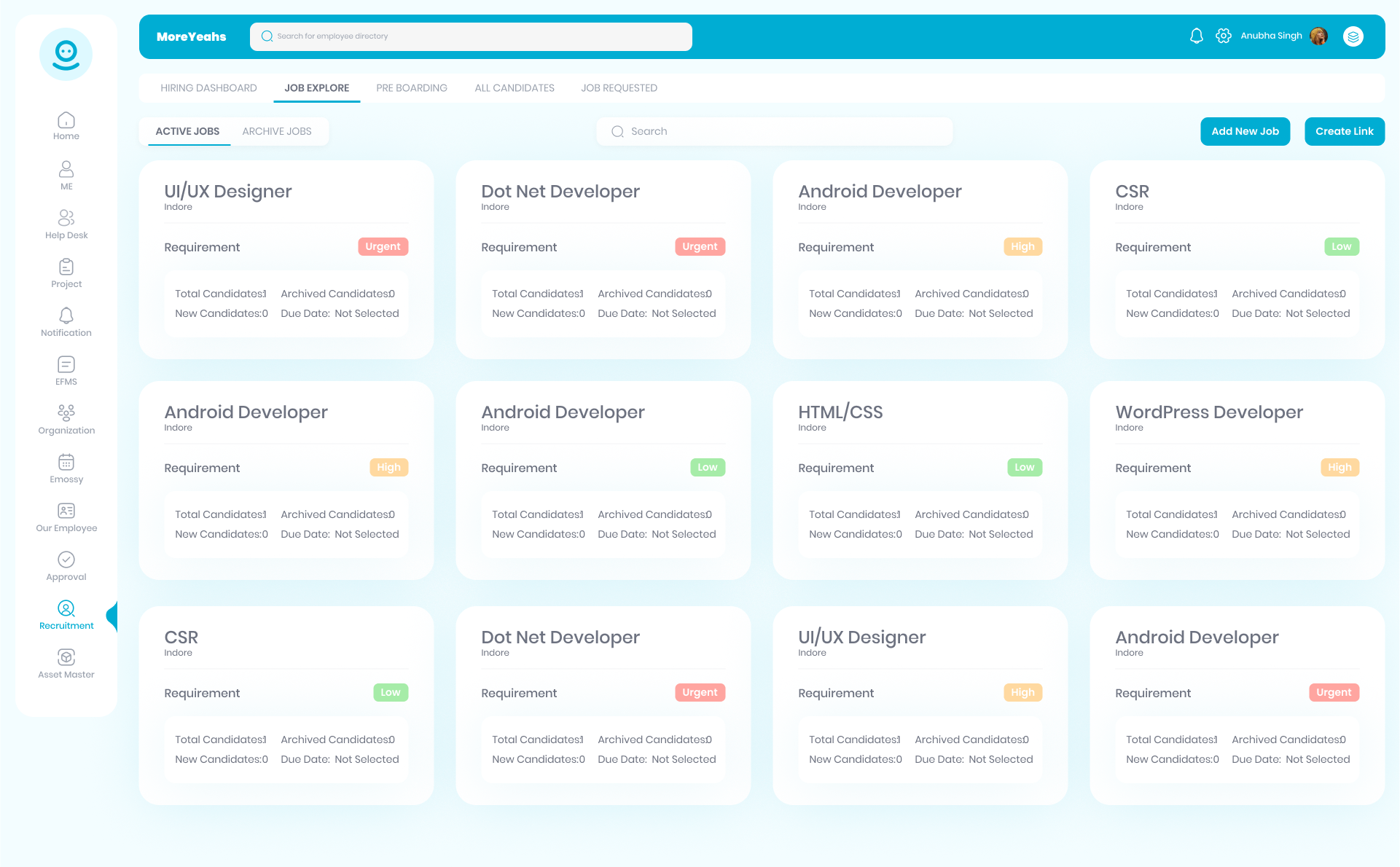The height and width of the screenshot is (867, 1400).
Task: Open first-row CSR job title
Action: 1132,191
